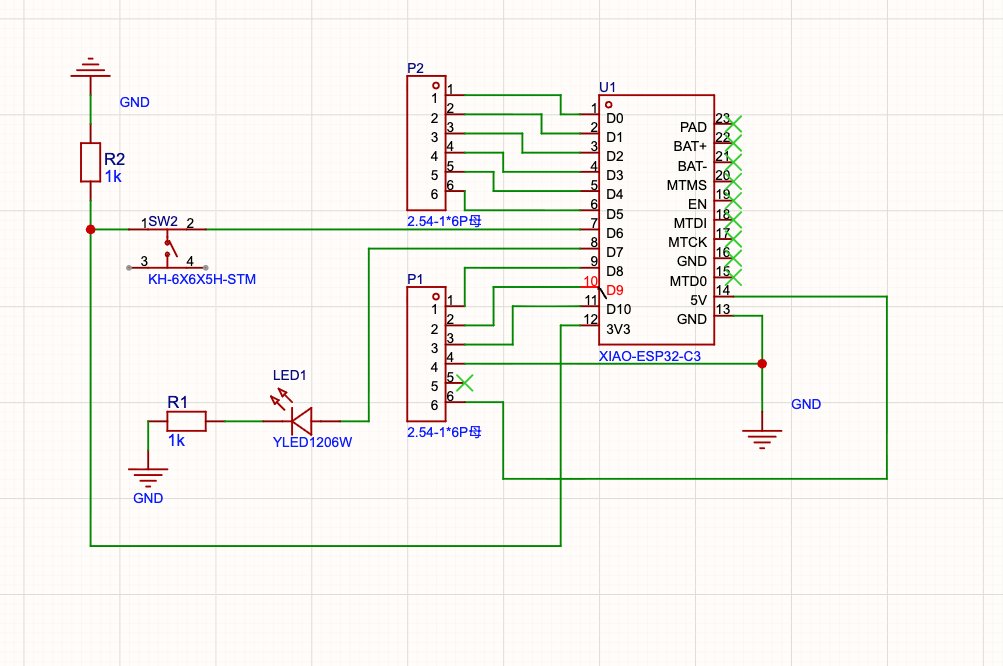Click the D10 pin name on U1
Screen dimensions: 1003x666
coord(619,310)
